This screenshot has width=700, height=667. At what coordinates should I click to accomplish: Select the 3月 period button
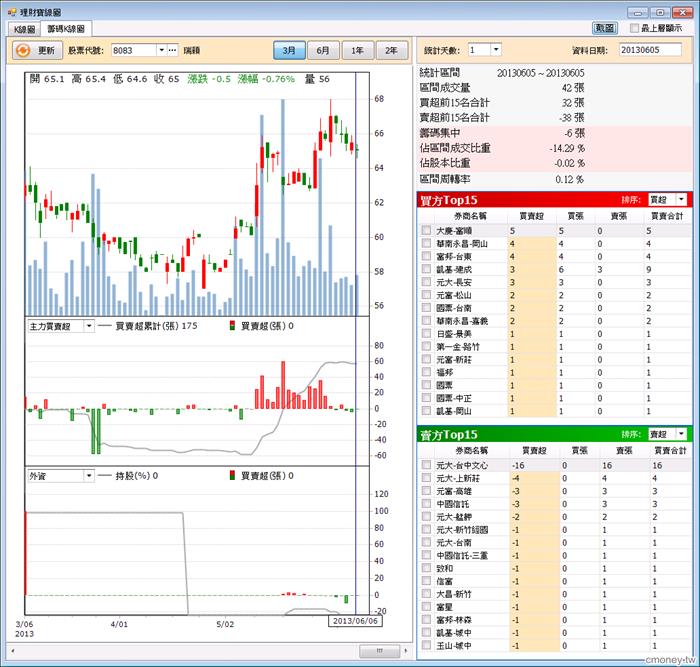[289, 50]
